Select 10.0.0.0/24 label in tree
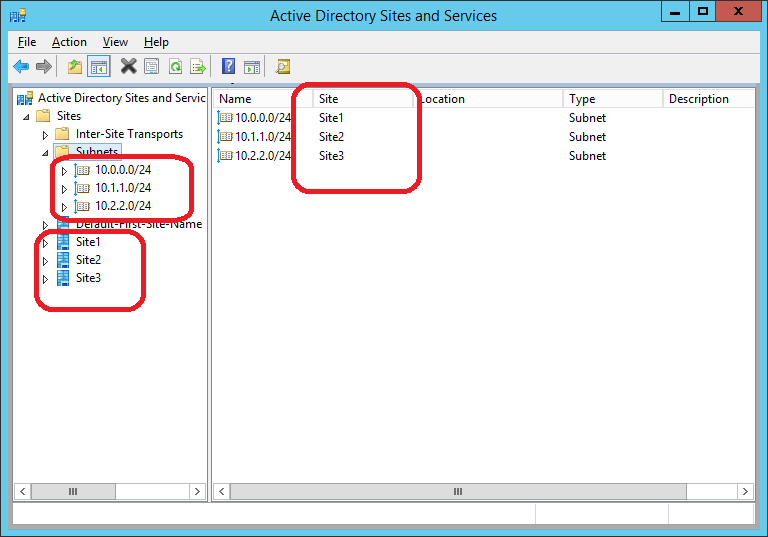The height and width of the screenshot is (537, 768). 123,170
